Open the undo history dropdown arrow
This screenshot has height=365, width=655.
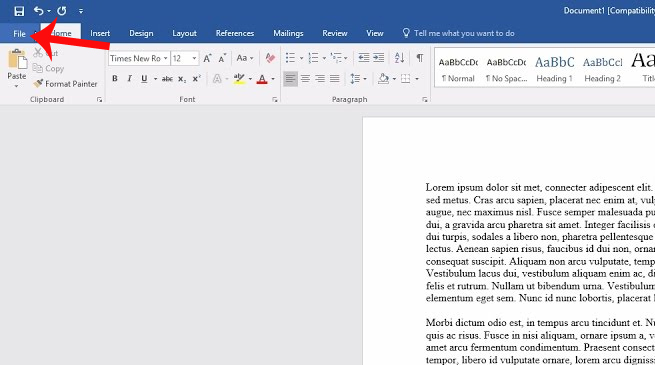(49, 11)
